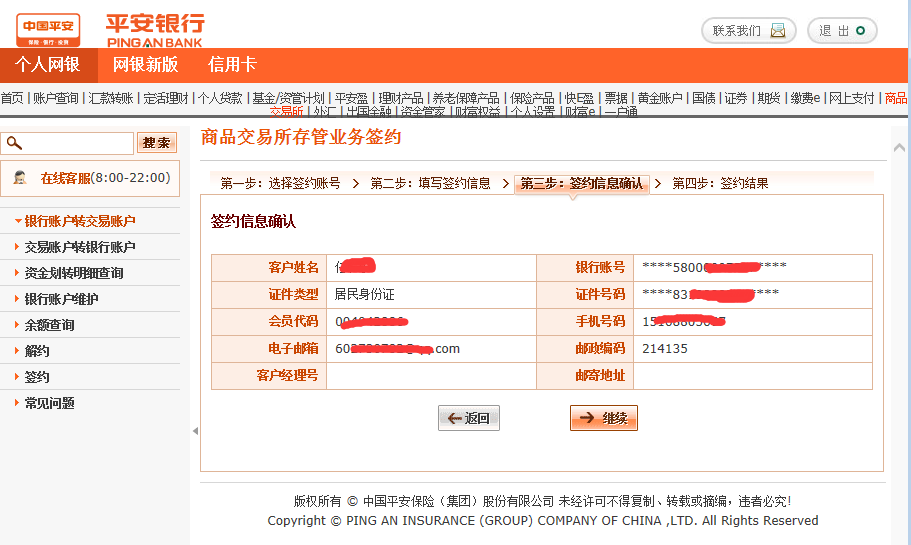The width and height of the screenshot is (911, 545).
Task: Expand 银行账户维护 sidebar item
Action: (61, 299)
